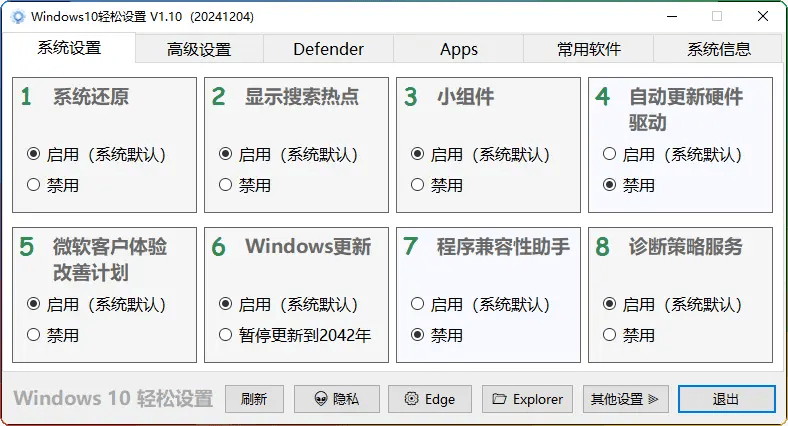Enable 程序兼容性助手 system default option
The image size is (788, 426).
pos(417,305)
